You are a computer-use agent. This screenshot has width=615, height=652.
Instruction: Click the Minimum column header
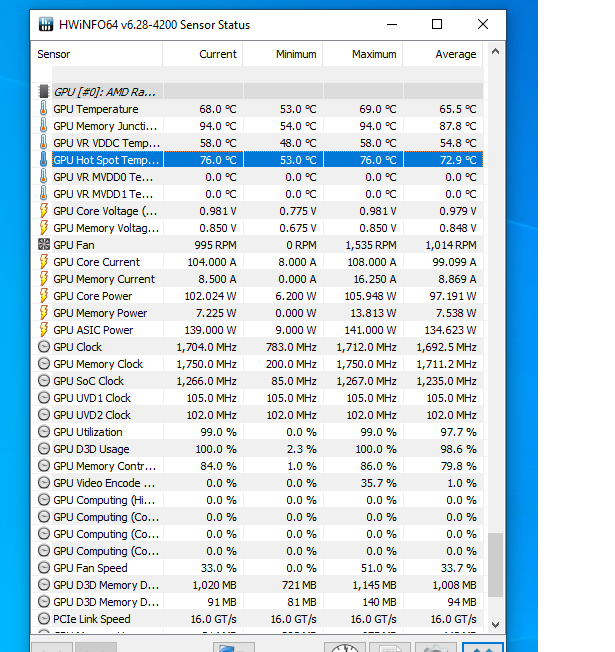tap(283, 54)
